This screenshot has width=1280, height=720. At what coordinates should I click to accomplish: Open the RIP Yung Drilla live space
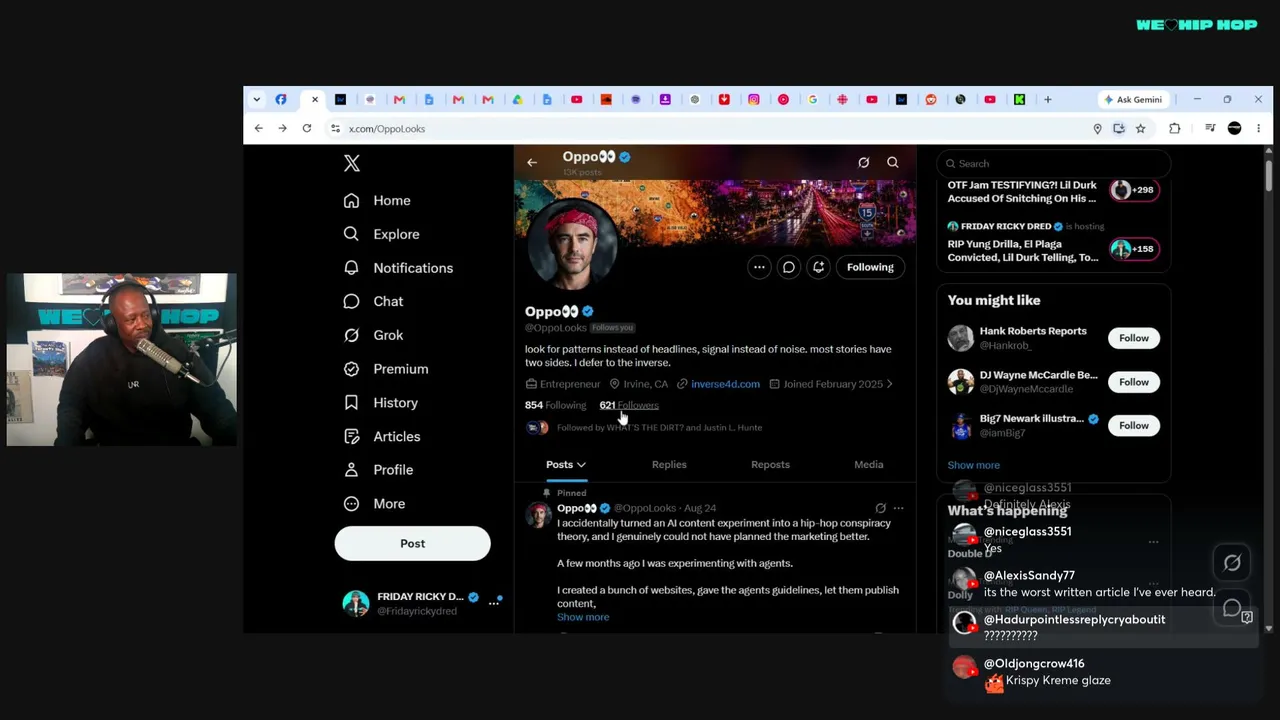(1054, 241)
